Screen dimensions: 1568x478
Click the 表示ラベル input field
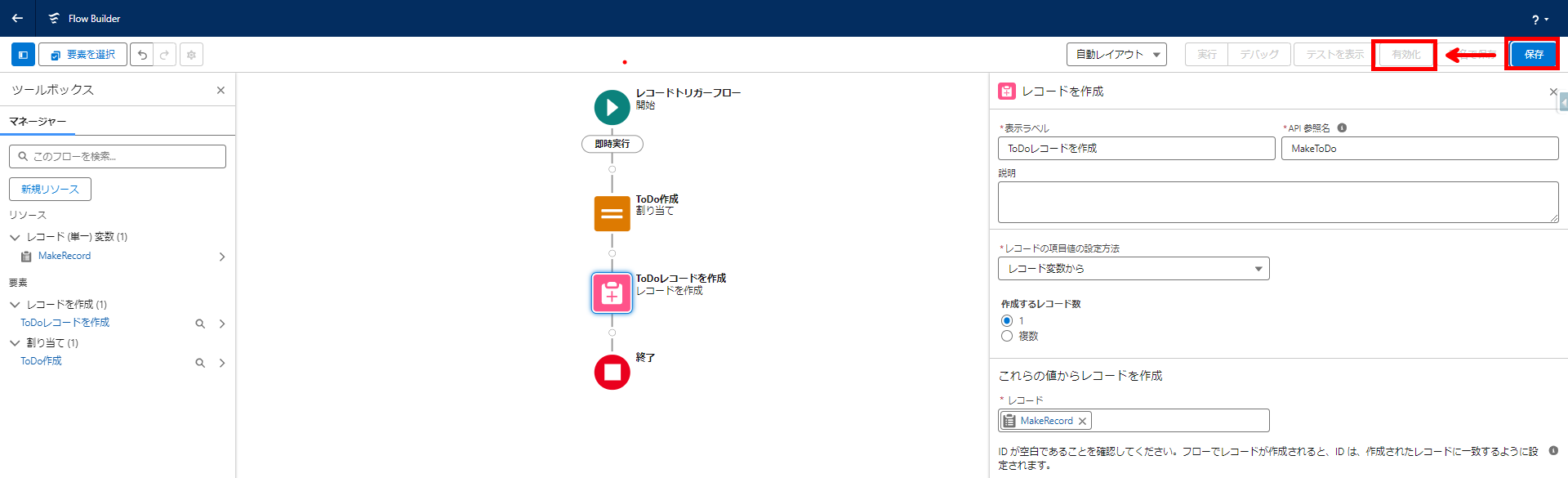pyautogui.click(x=1136, y=148)
